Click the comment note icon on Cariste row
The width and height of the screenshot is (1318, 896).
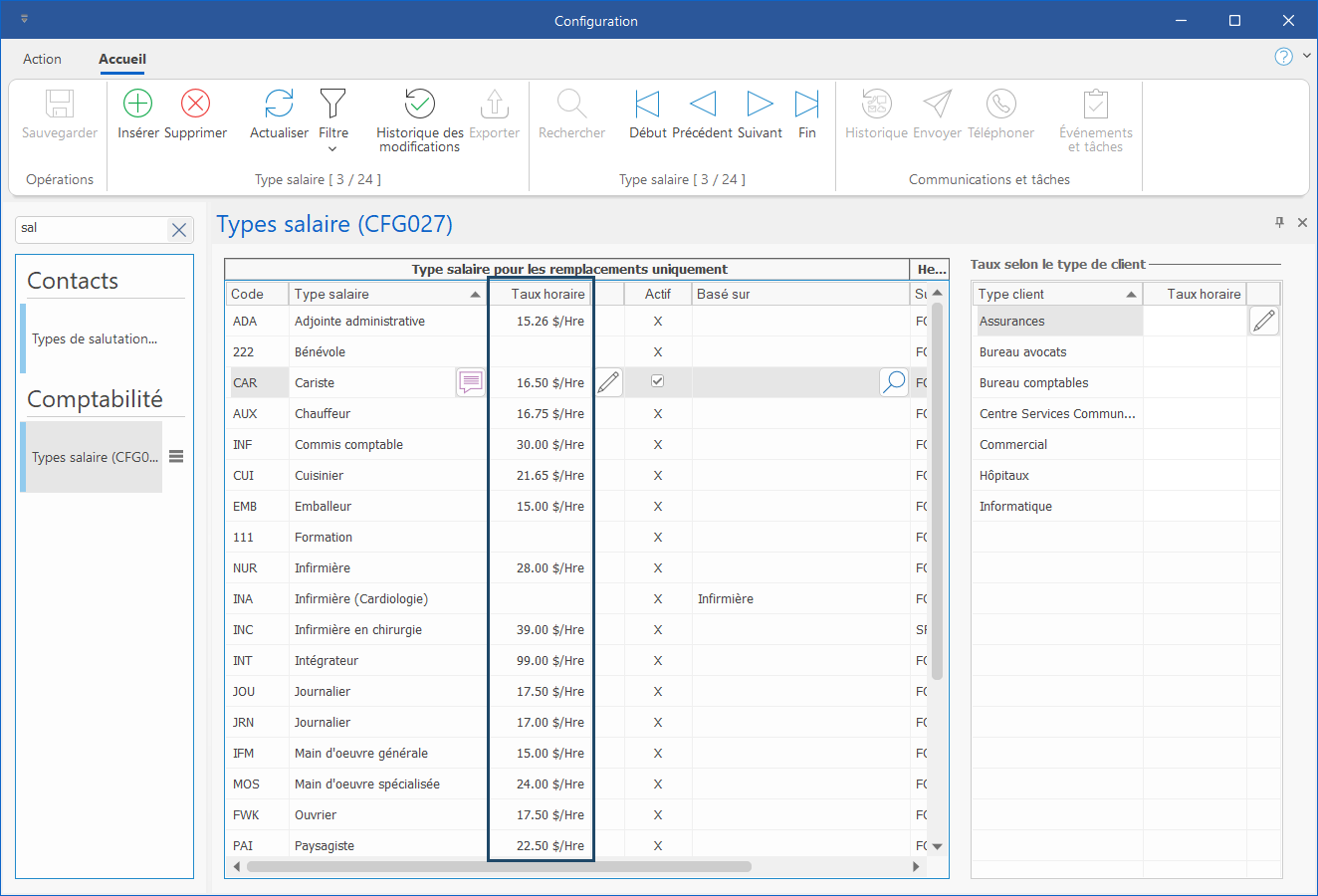pos(470,382)
